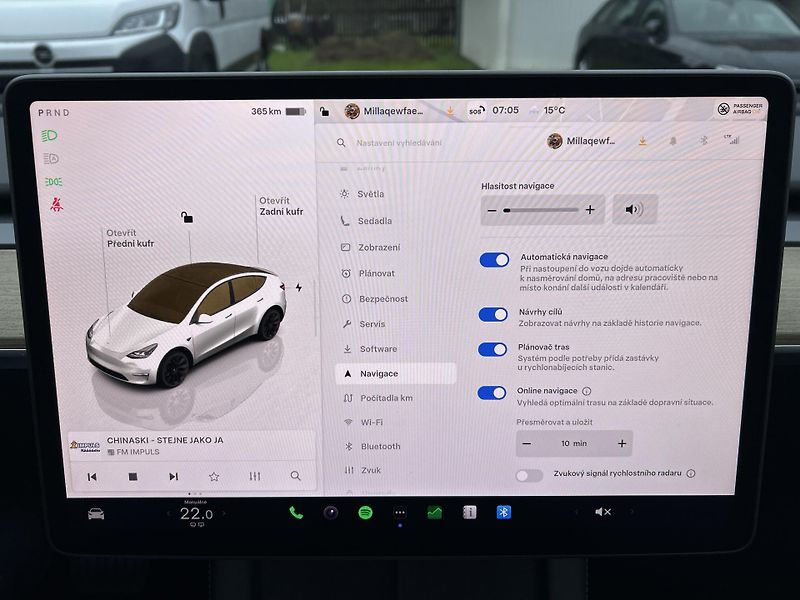
Task: Tap the software download arrow in status bar
Action: point(450,110)
